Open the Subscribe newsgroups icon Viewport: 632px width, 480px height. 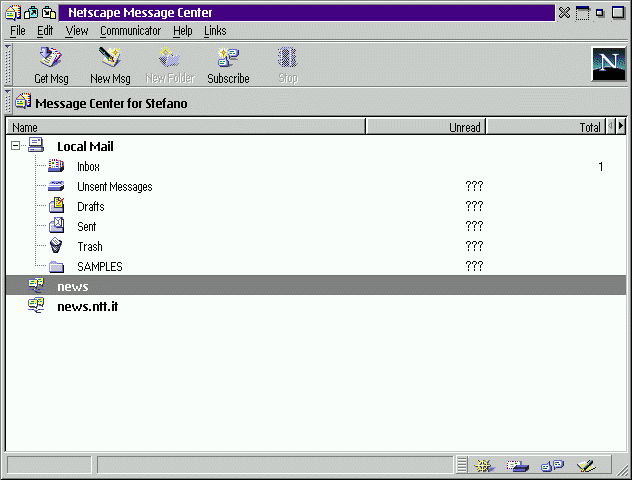point(228,57)
